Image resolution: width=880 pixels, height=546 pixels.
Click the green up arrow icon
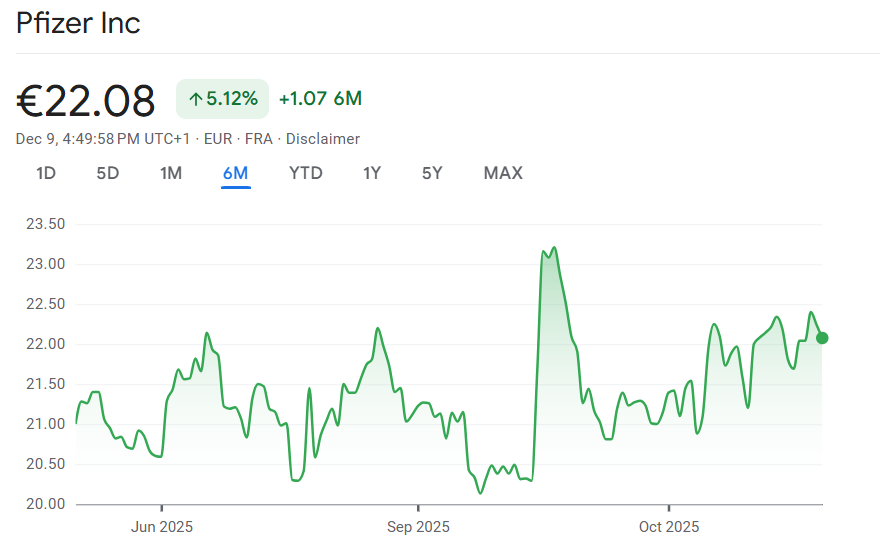click(195, 99)
